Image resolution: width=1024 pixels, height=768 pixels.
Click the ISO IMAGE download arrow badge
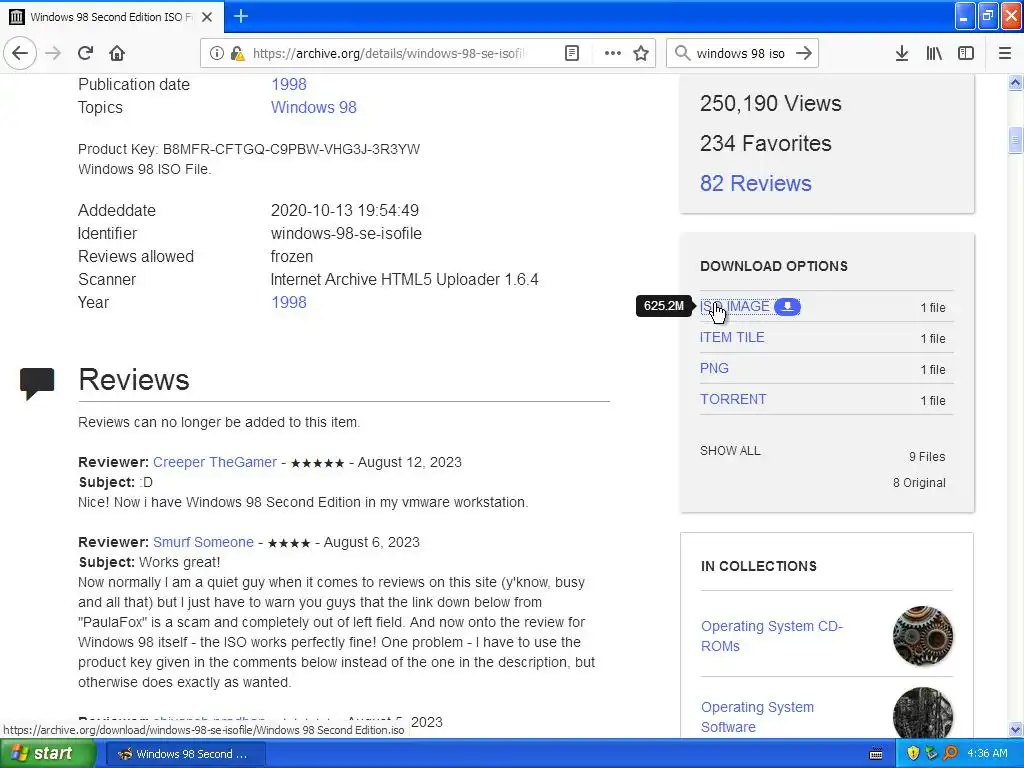tap(788, 306)
